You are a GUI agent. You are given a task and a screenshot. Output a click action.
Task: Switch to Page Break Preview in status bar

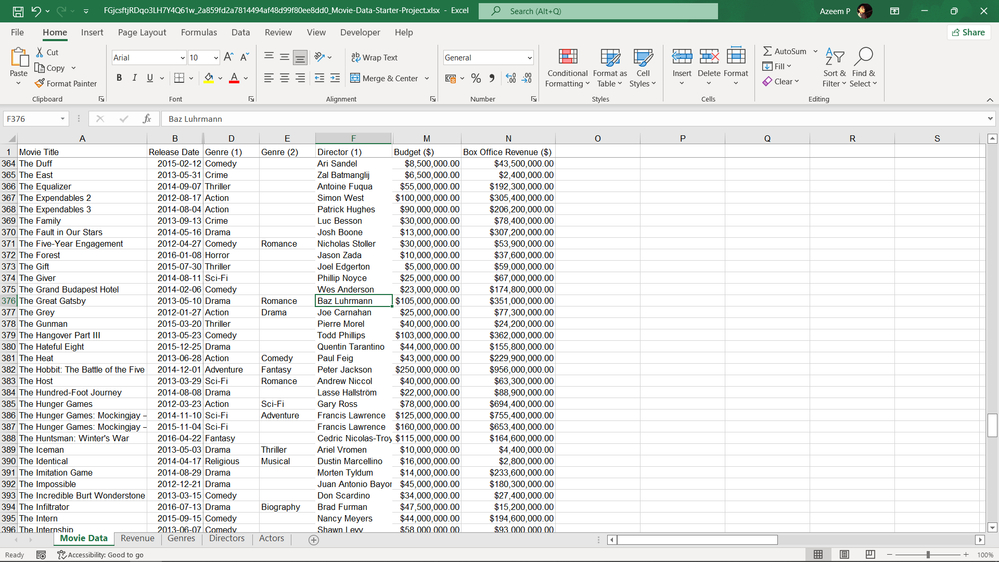870,554
